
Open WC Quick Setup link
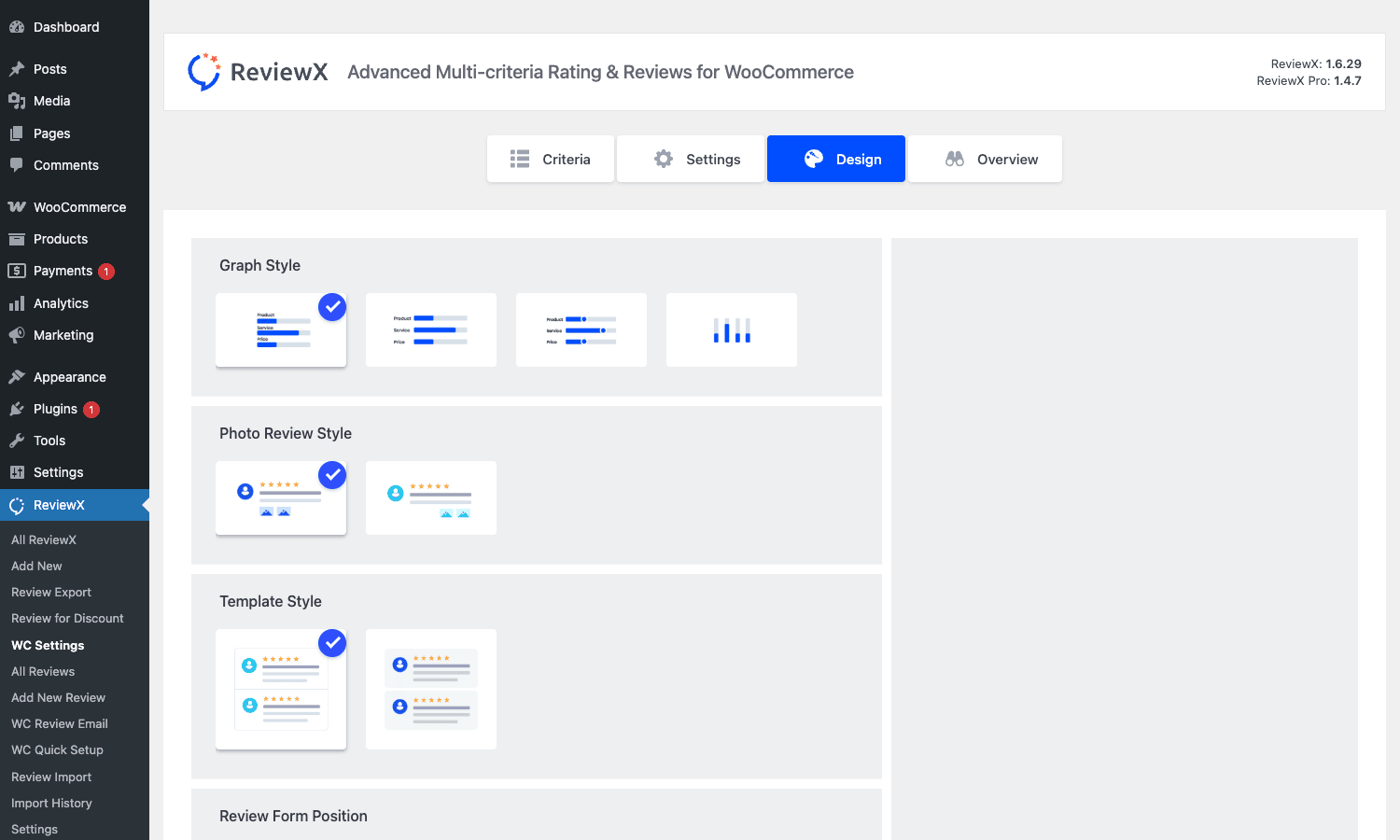(x=57, y=749)
